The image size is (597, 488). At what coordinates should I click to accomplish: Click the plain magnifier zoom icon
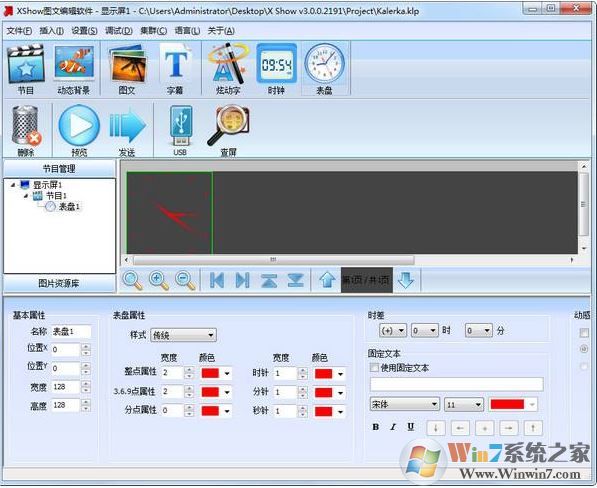132,281
